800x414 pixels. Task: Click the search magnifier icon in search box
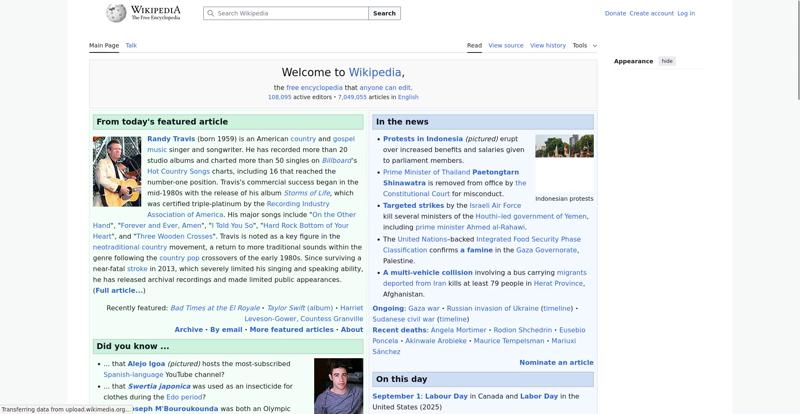(x=211, y=13)
